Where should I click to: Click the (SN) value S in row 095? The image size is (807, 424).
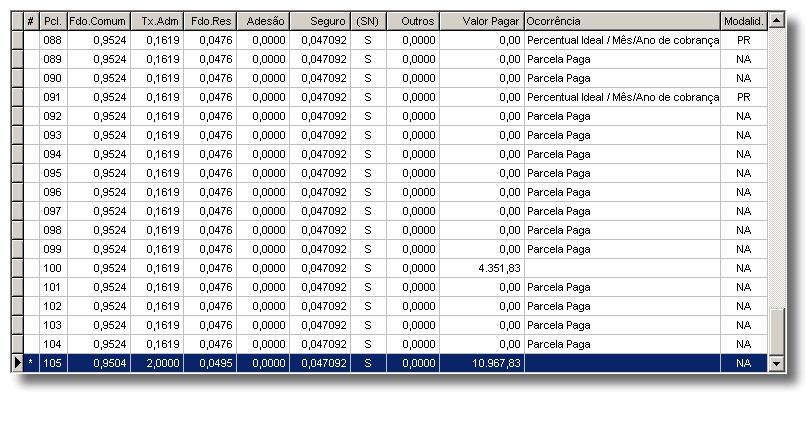click(368, 173)
